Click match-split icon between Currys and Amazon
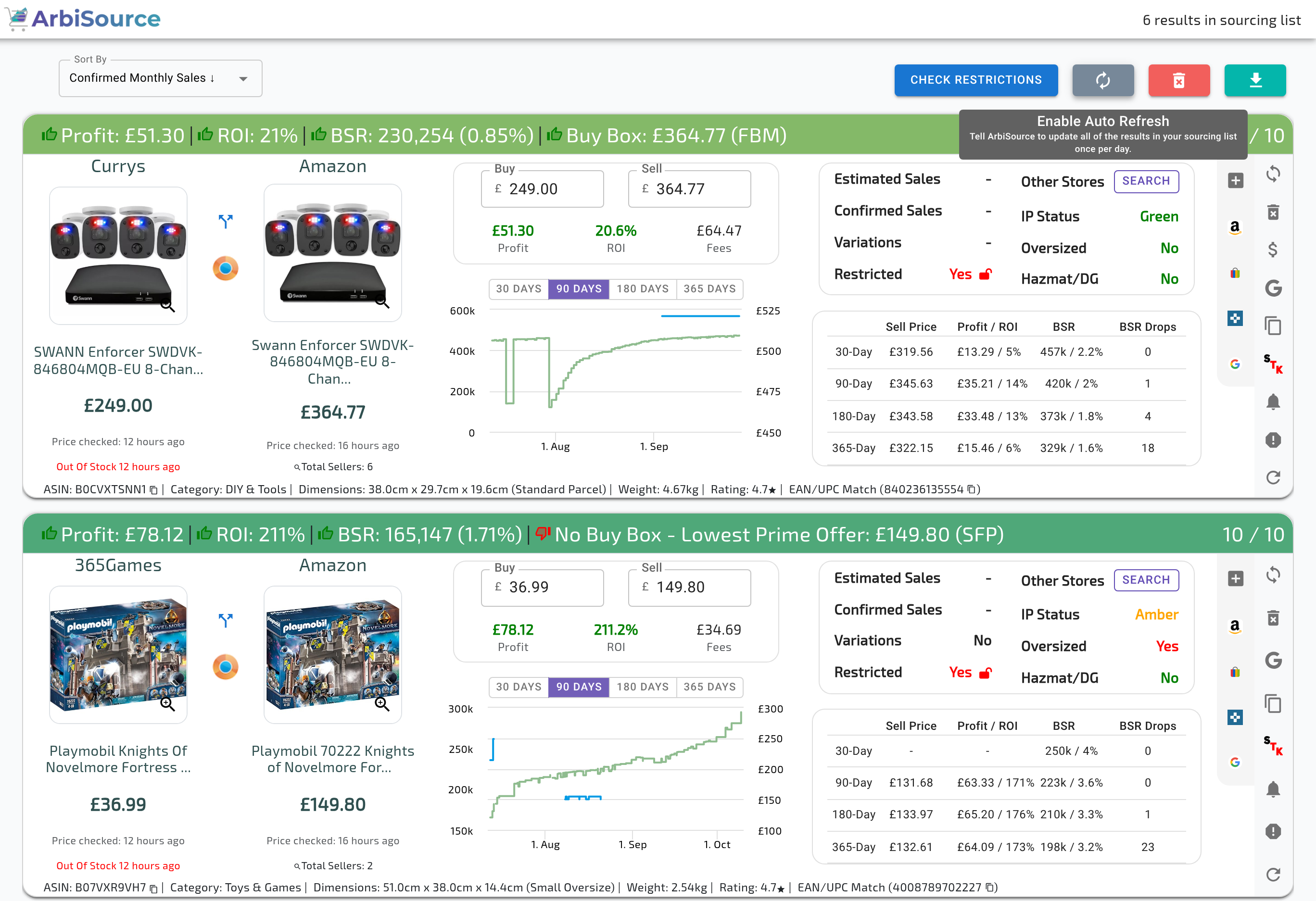The width and height of the screenshot is (1316, 901). click(226, 221)
